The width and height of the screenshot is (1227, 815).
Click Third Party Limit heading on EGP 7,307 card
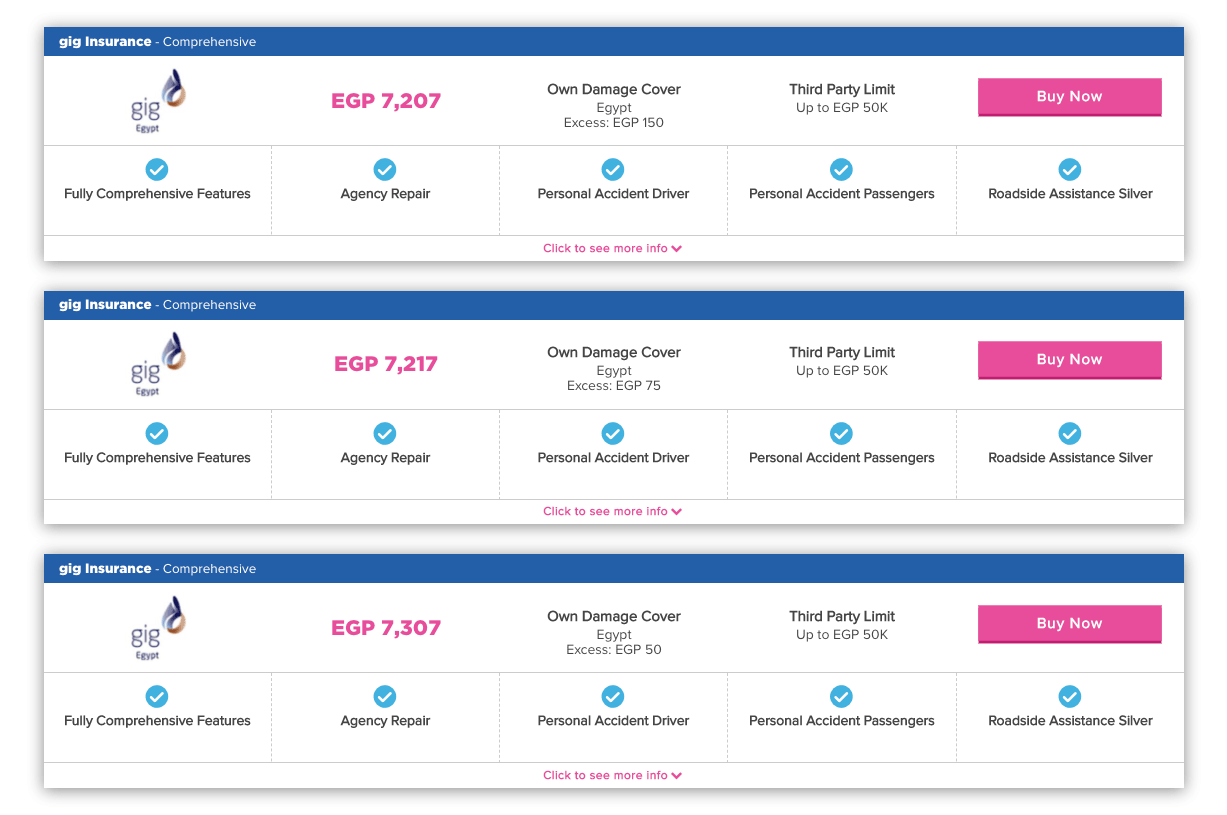click(x=842, y=617)
